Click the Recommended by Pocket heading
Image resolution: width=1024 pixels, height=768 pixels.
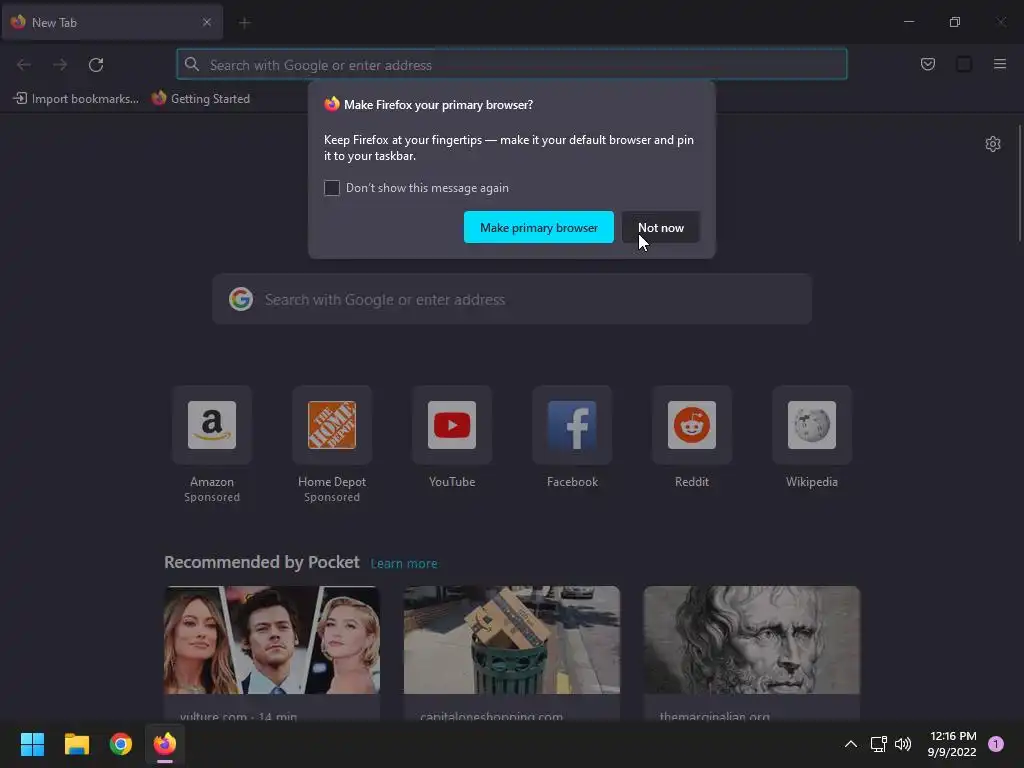(261, 562)
